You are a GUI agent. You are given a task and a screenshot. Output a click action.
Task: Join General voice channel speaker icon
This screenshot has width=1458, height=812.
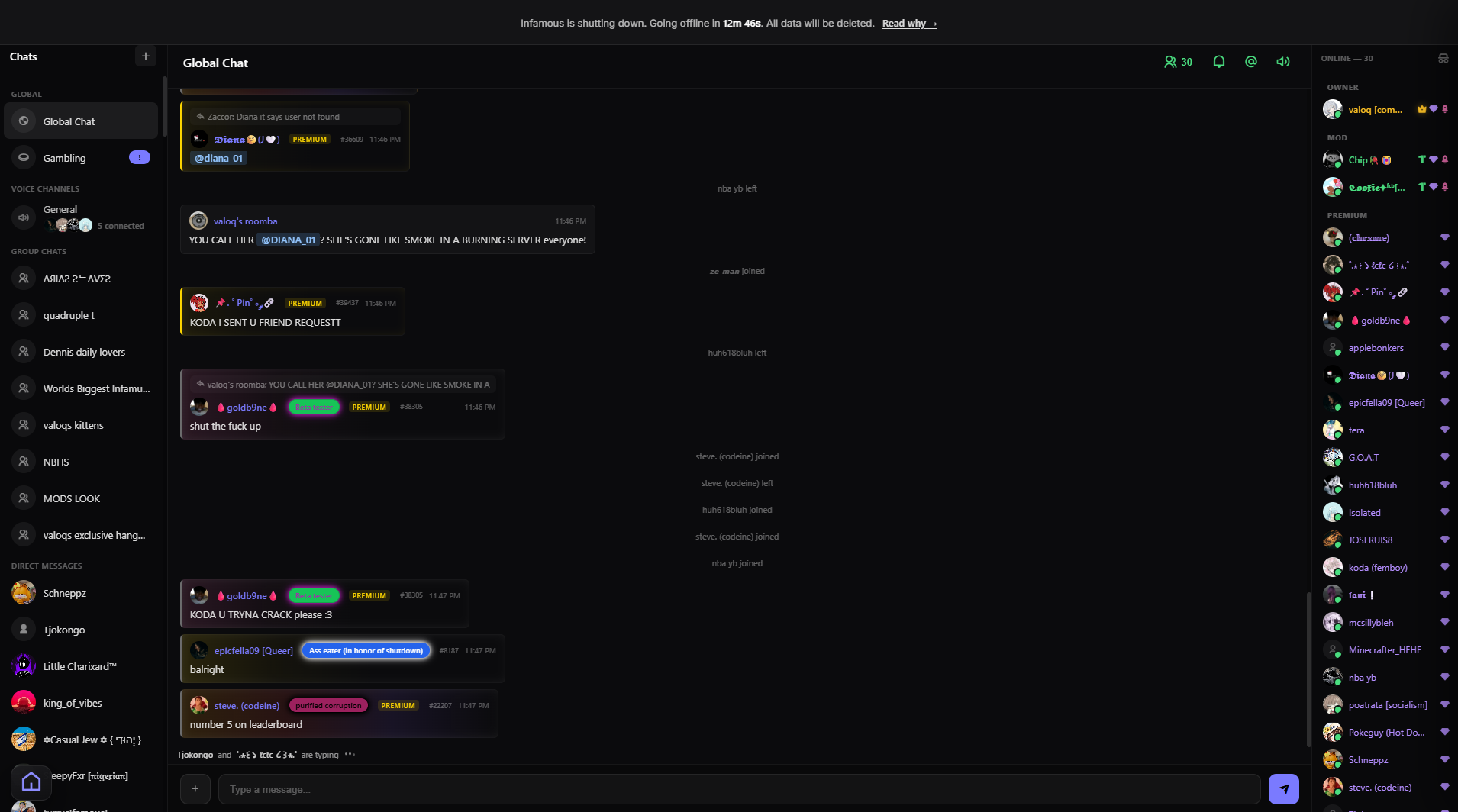pyautogui.click(x=24, y=217)
